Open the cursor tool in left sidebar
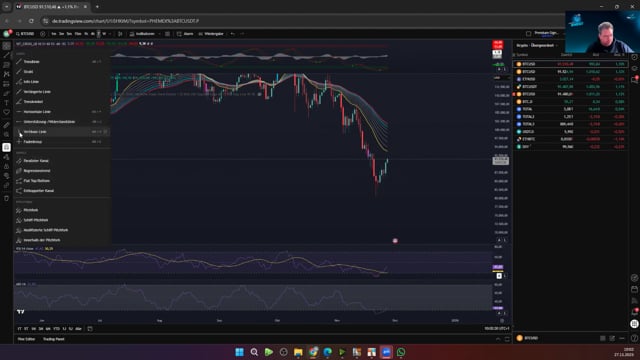 (7, 46)
